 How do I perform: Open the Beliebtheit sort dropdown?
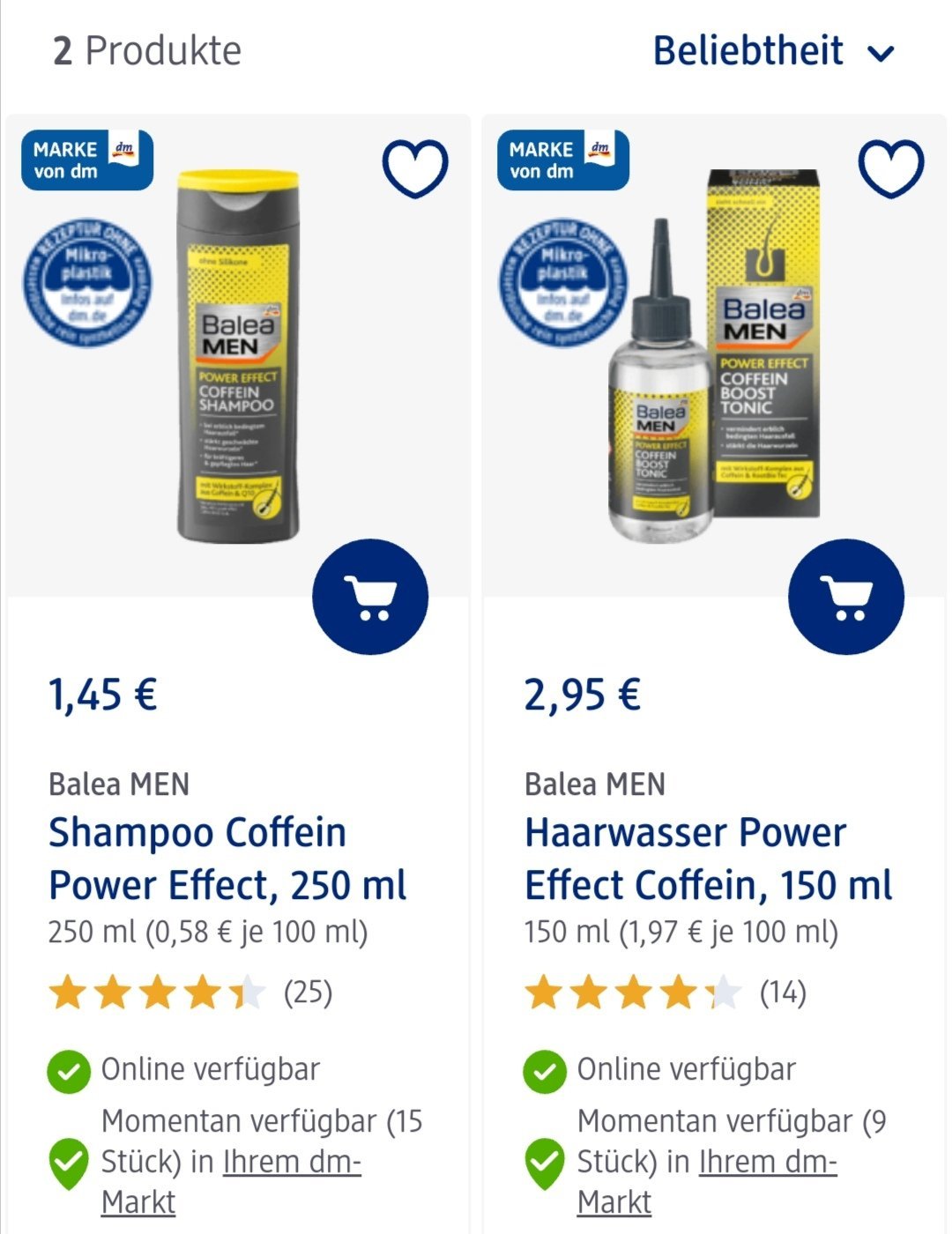(x=773, y=50)
